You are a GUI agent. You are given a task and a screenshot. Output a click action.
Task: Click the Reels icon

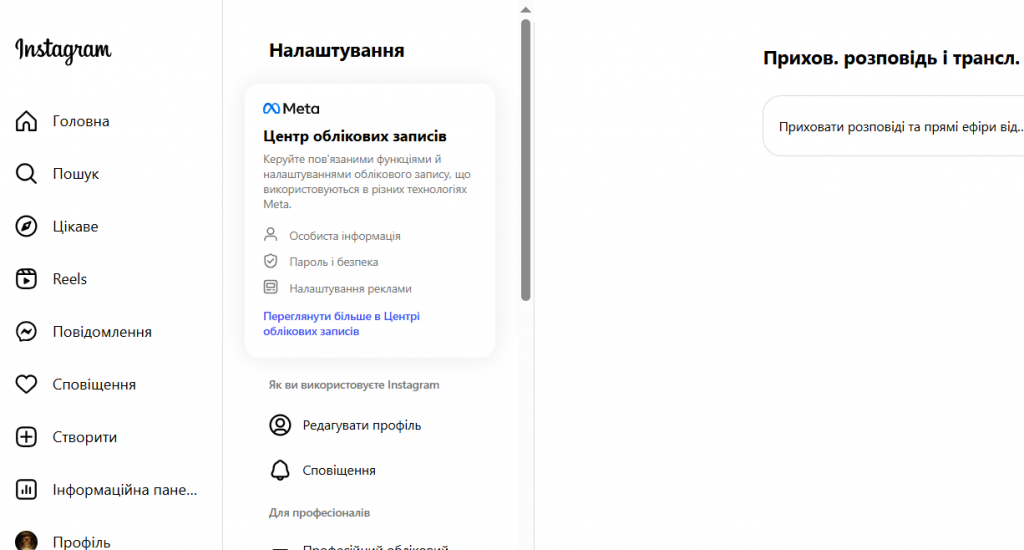27,279
